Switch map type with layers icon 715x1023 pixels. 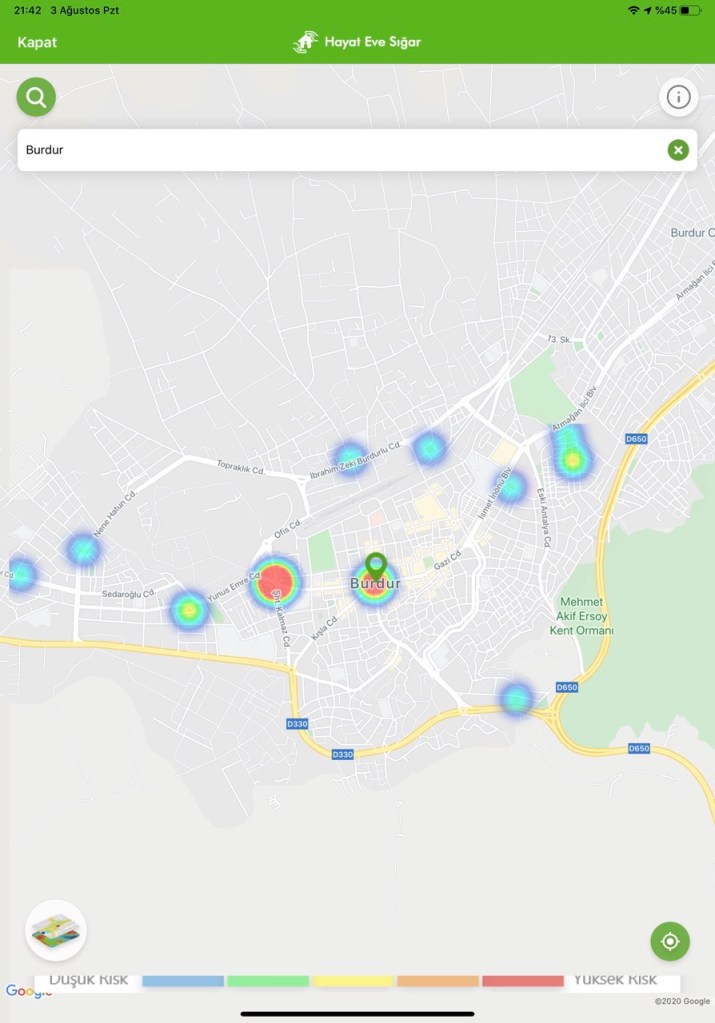[56, 930]
